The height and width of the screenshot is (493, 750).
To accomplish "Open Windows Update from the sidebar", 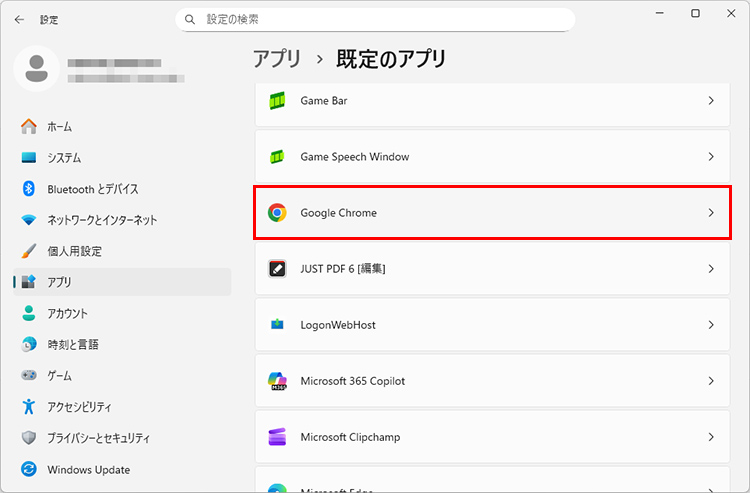I will click(x=88, y=469).
